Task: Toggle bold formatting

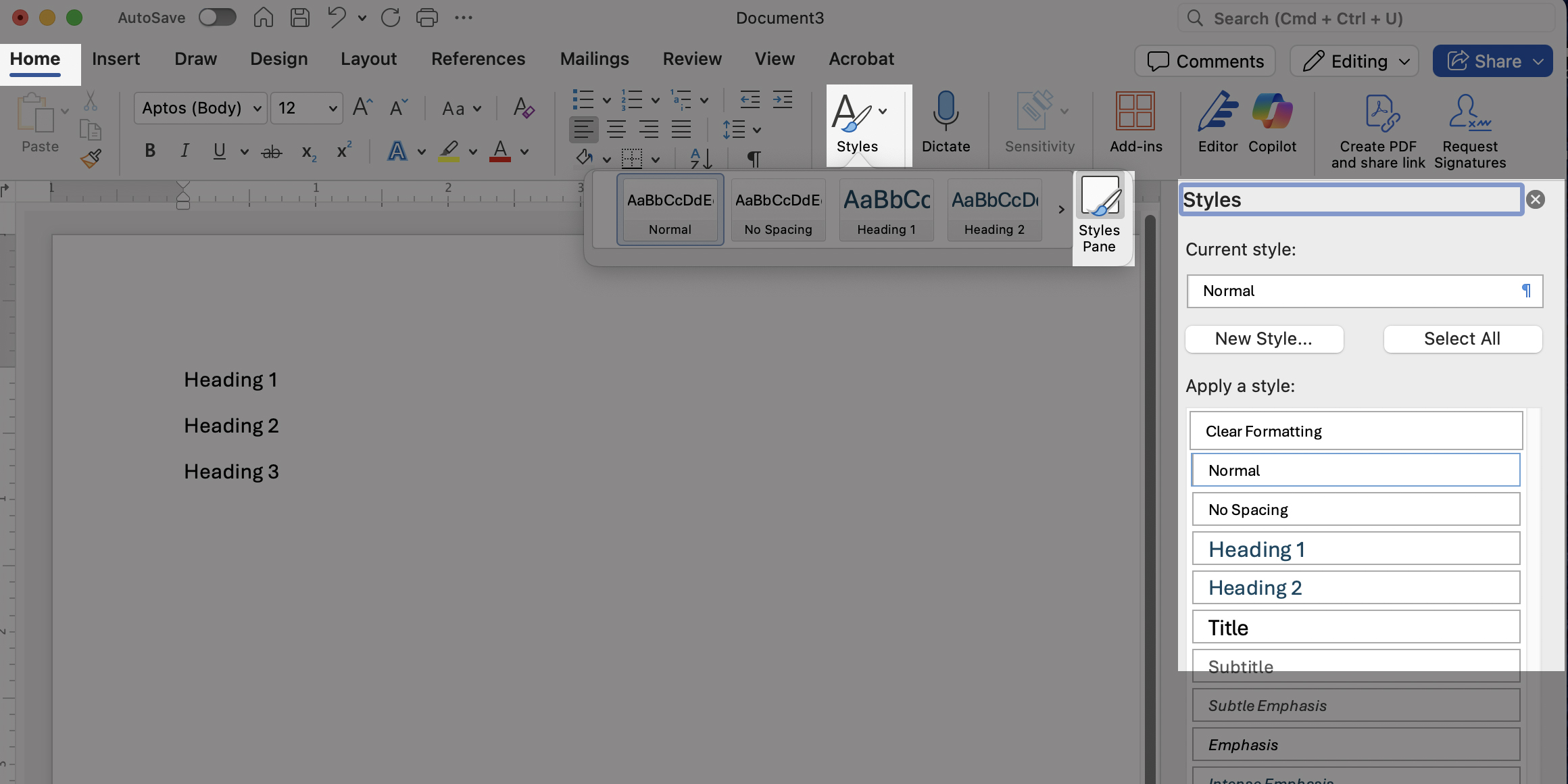Action: [x=150, y=151]
